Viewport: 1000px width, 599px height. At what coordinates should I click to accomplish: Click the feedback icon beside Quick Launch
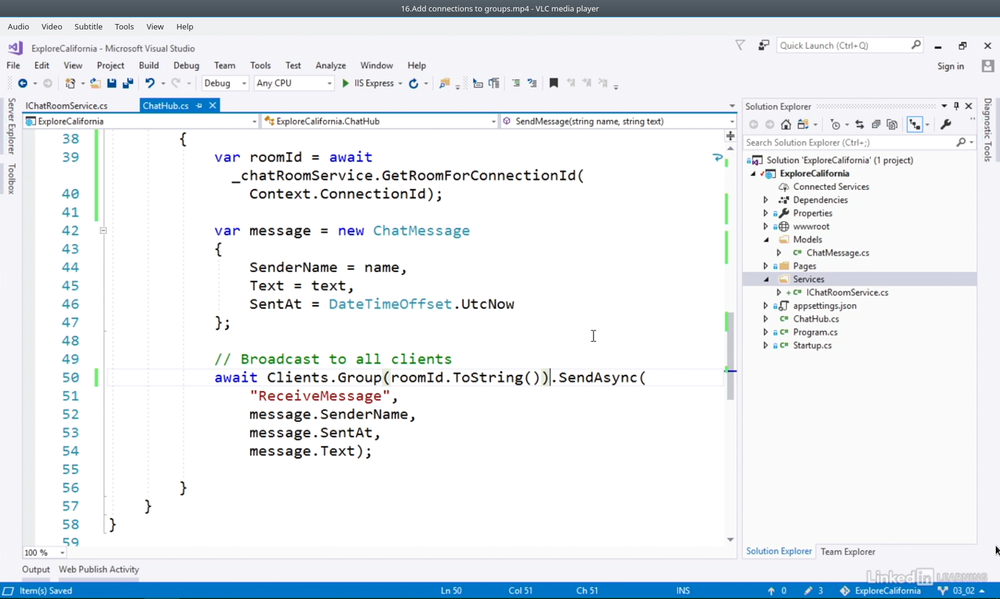tap(763, 45)
